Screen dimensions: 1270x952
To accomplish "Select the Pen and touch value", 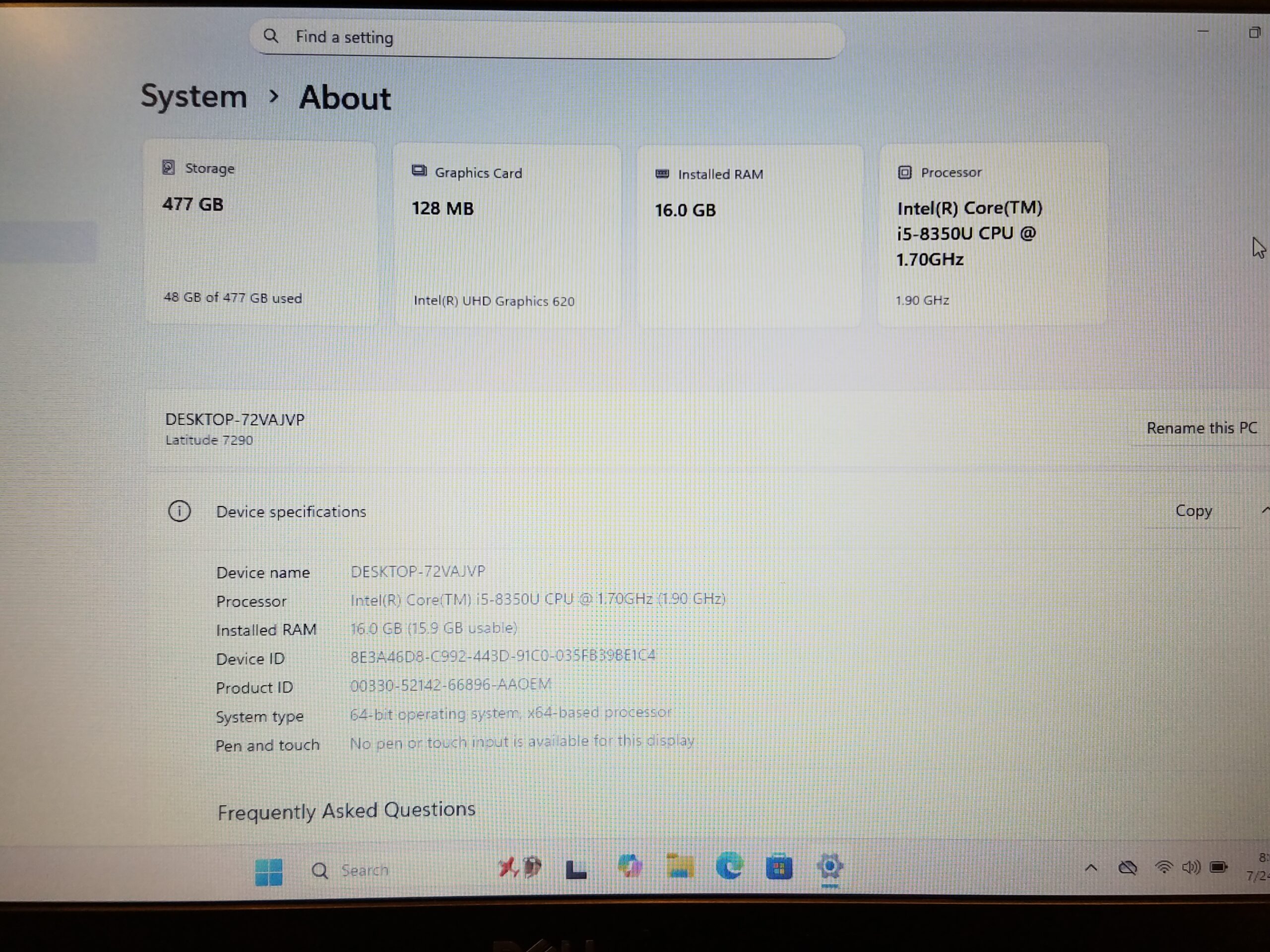I will click(522, 742).
